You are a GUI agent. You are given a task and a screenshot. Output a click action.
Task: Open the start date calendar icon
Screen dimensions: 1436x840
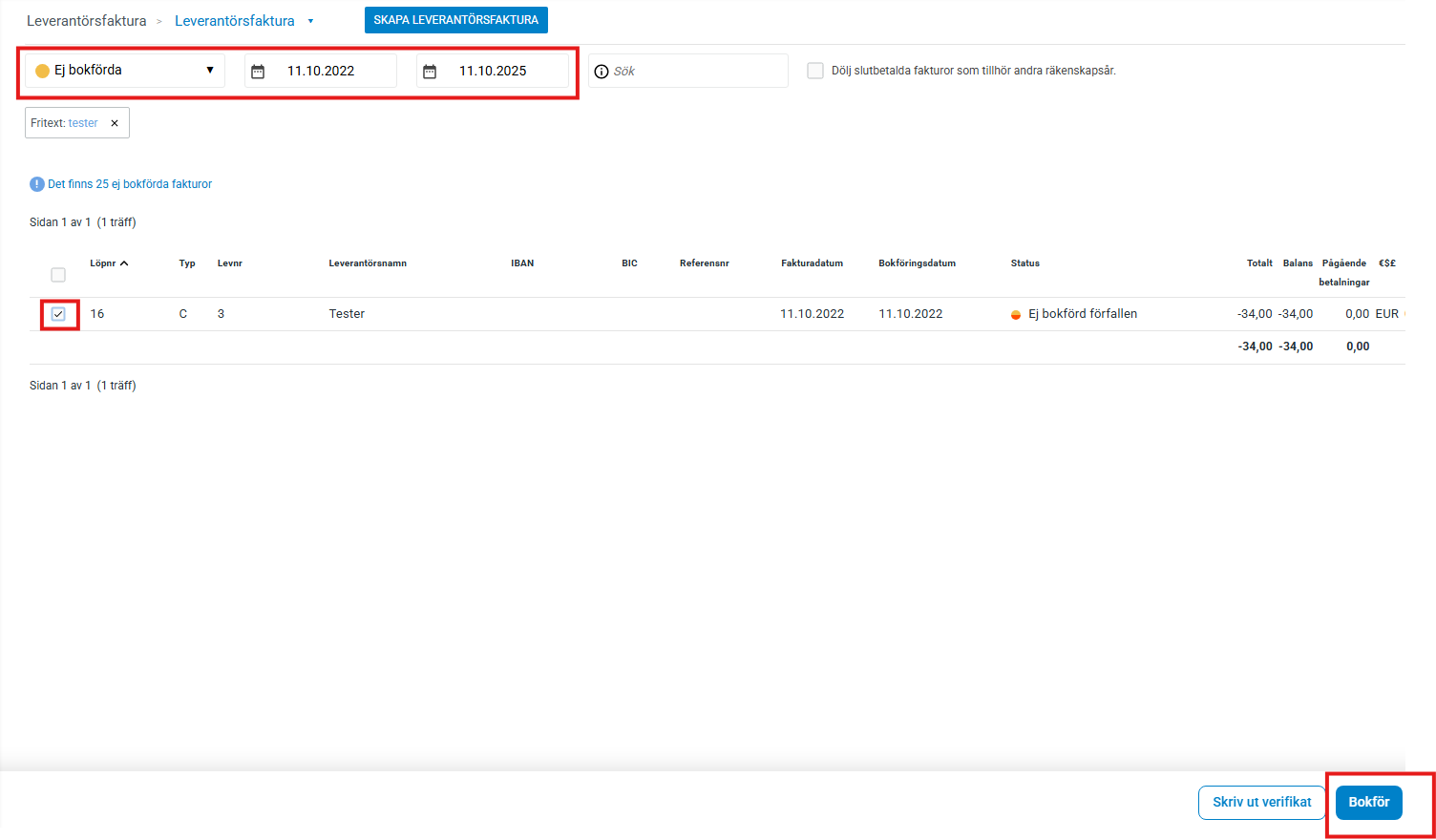[258, 72]
